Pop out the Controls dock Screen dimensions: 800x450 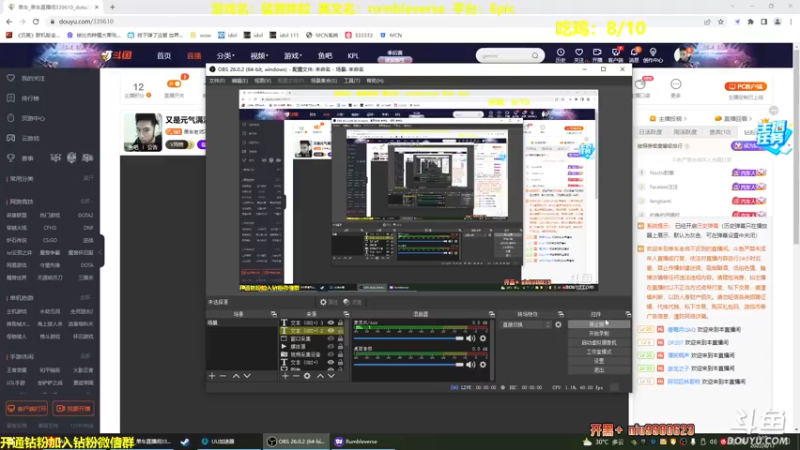click(x=628, y=314)
